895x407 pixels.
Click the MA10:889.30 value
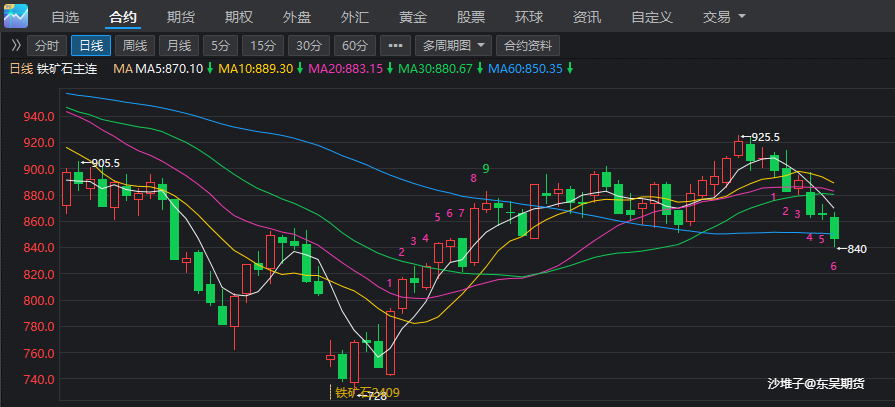coord(256,69)
